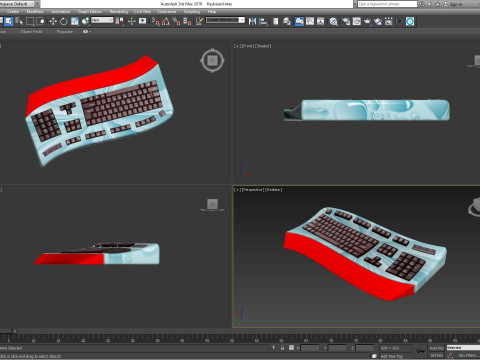Open the Create menu
Viewport: 480px width, 360px height.
(x=13, y=12)
